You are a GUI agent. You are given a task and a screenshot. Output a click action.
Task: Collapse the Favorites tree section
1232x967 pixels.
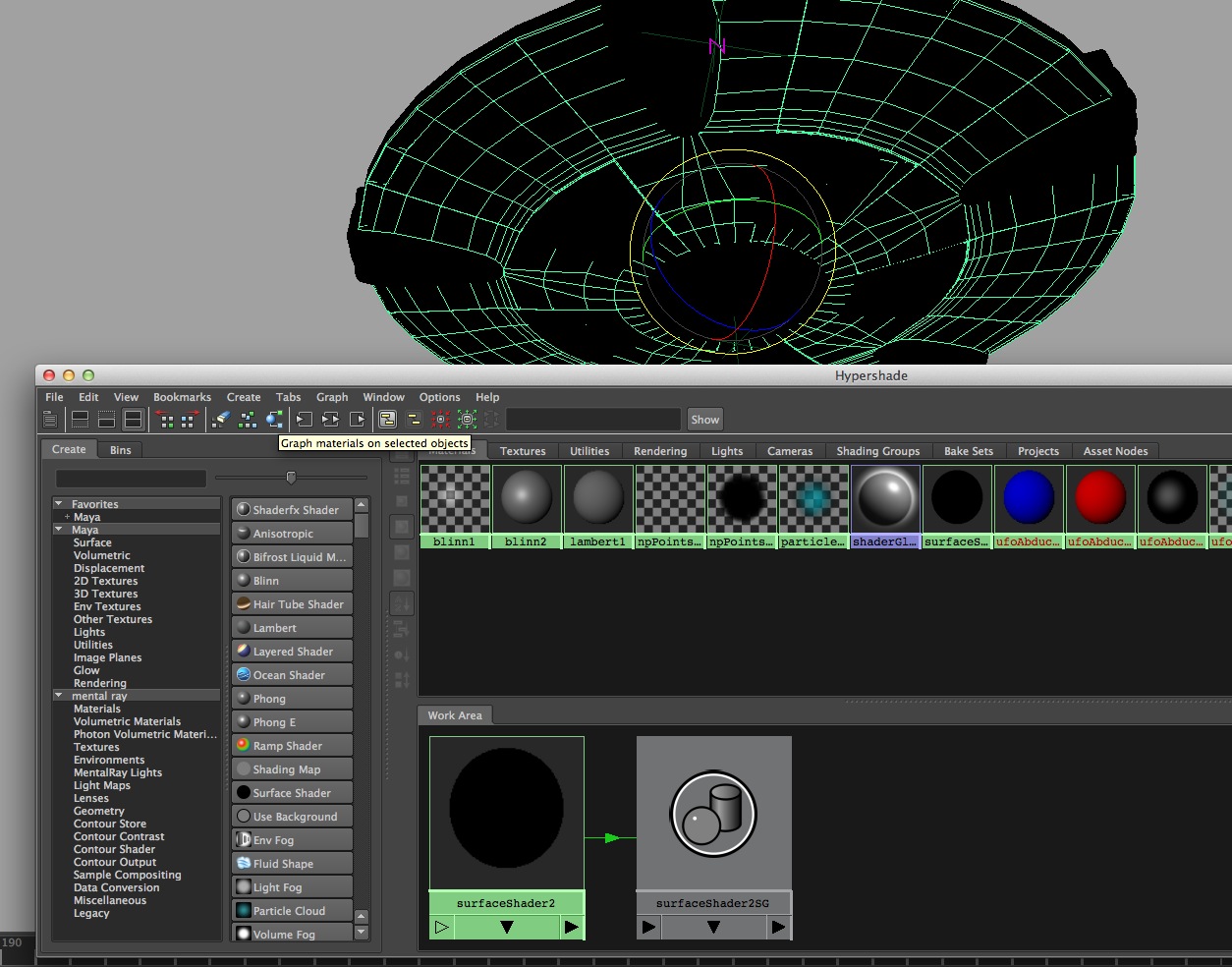[59, 504]
